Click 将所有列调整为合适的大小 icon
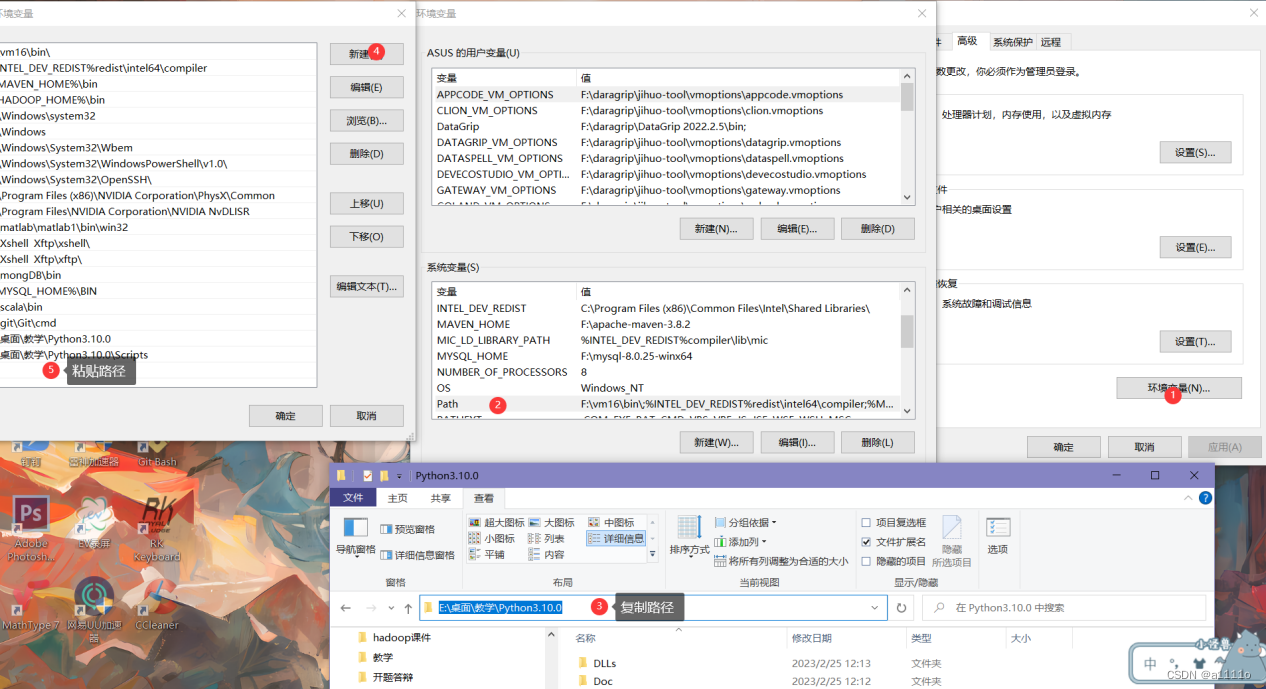Image resolution: width=1266 pixels, height=689 pixels. coord(721,561)
